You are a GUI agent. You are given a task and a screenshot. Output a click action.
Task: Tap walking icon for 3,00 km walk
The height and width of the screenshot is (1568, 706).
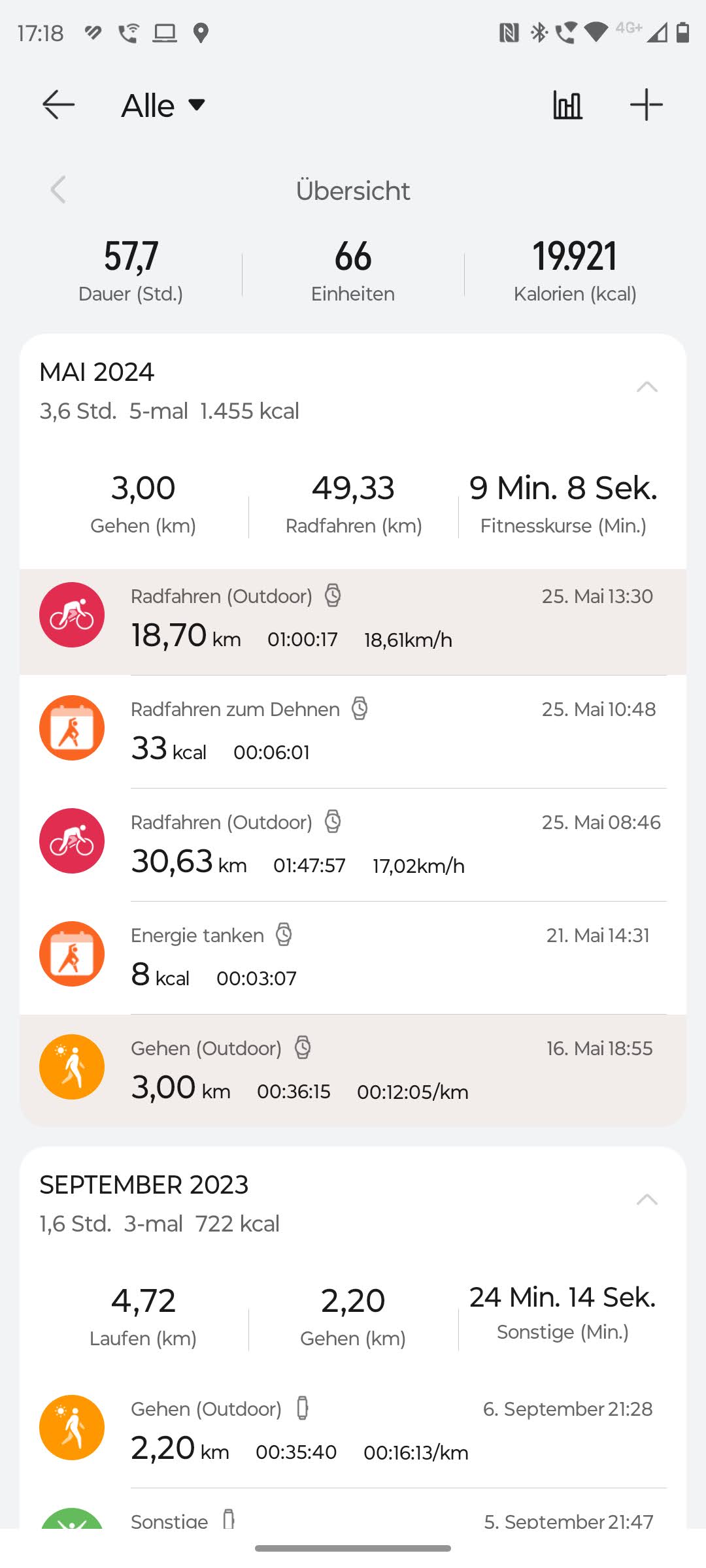pyautogui.click(x=72, y=1067)
